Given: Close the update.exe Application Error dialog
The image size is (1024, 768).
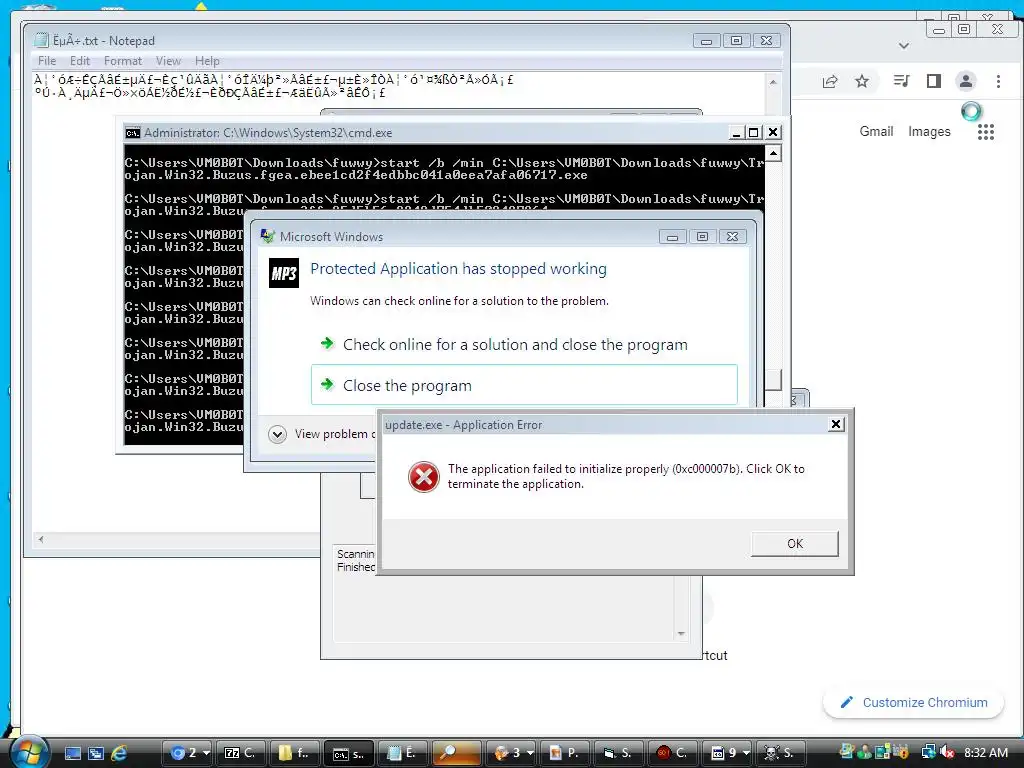Looking at the screenshot, I should click(x=835, y=424).
